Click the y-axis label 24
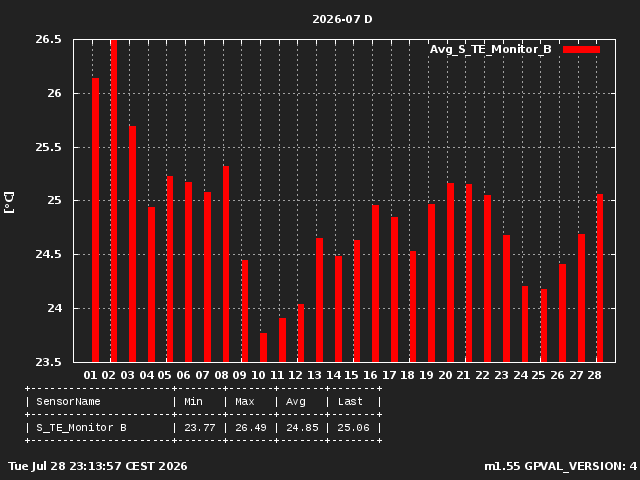The width and height of the screenshot is (640, 480). [55, 308]
